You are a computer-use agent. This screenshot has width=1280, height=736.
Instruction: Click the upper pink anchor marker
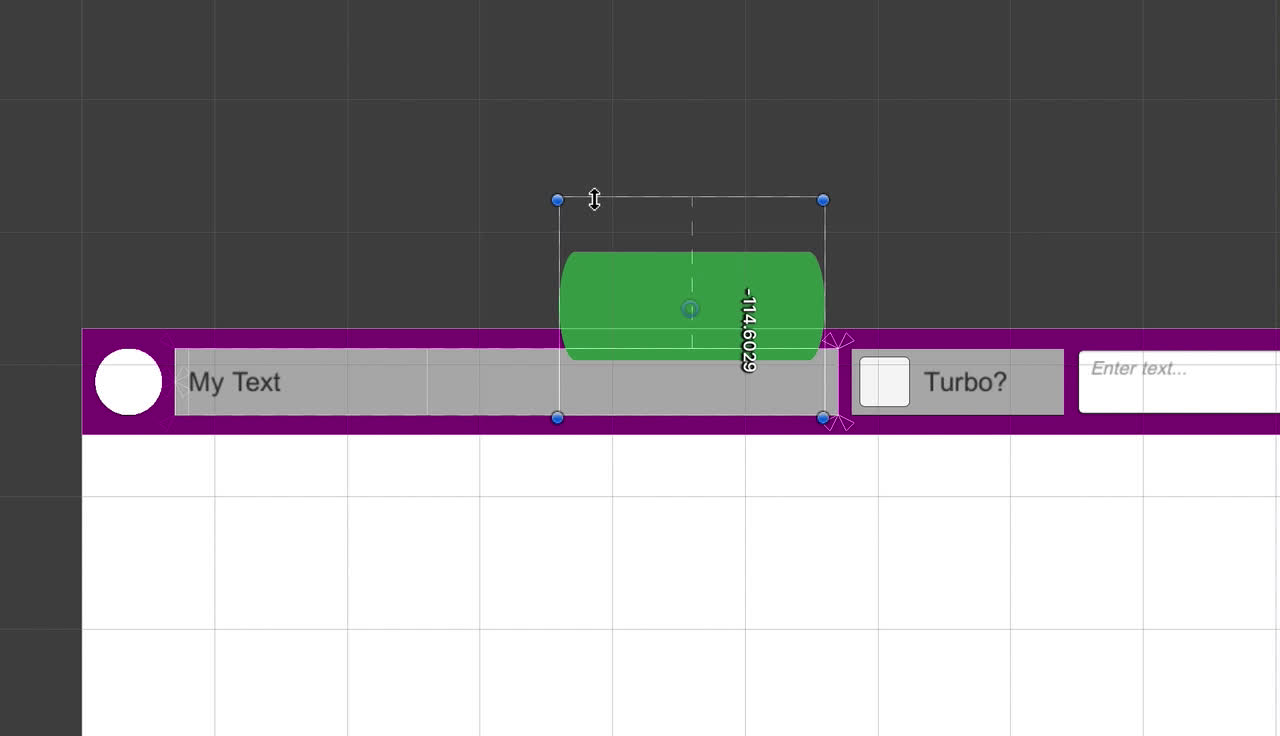[838, 342]
